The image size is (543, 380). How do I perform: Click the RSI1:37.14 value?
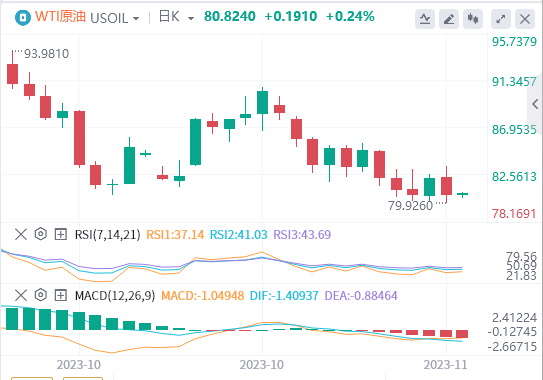pos(175,235)
